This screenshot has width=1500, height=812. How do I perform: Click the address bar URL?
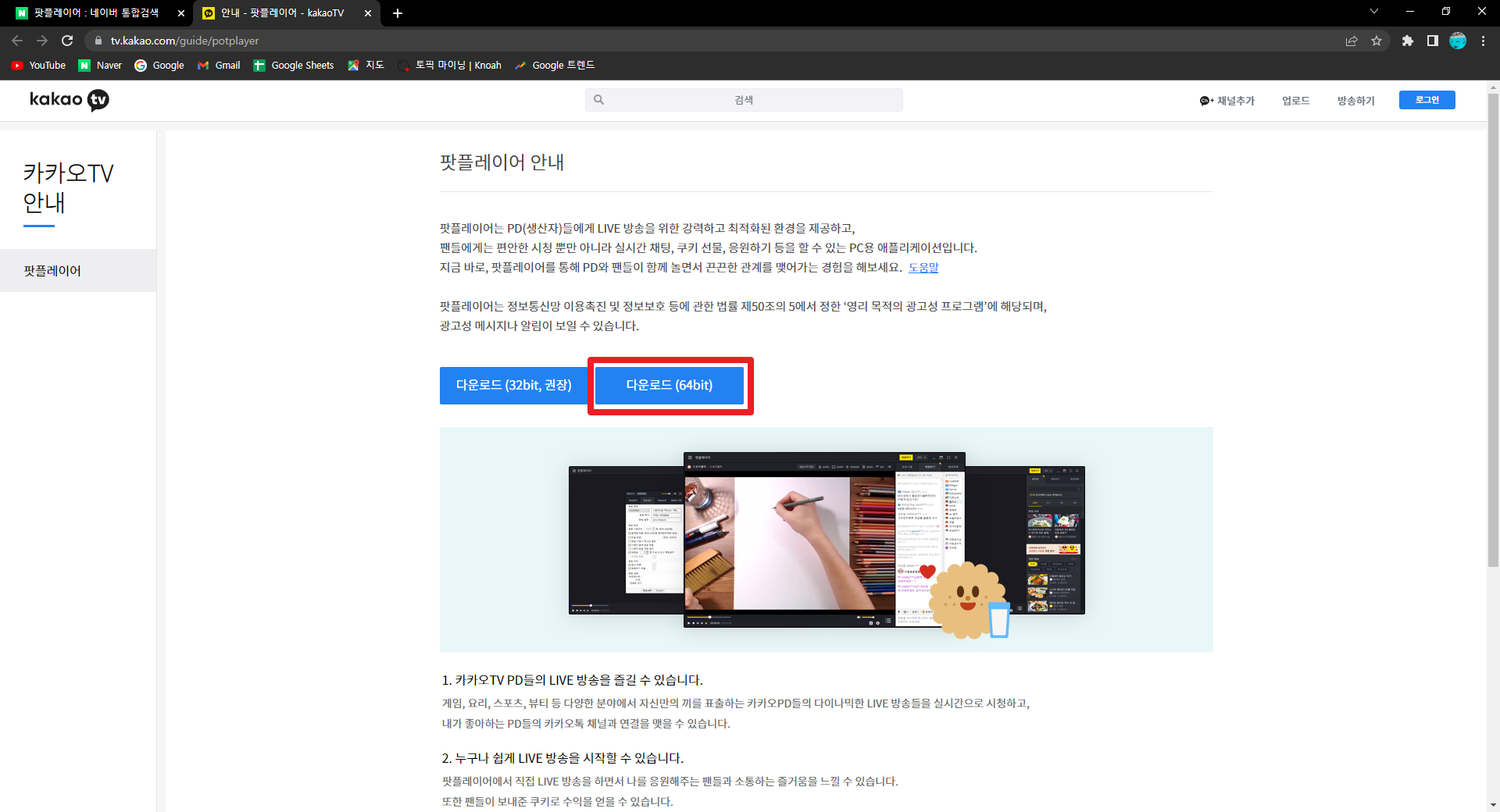184,41
